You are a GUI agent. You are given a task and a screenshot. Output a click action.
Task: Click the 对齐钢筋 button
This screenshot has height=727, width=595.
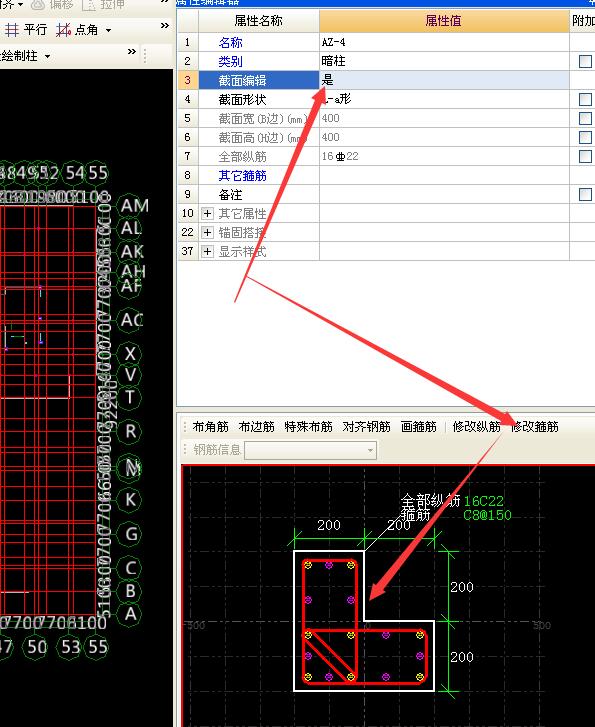click(x=366, y=427)
